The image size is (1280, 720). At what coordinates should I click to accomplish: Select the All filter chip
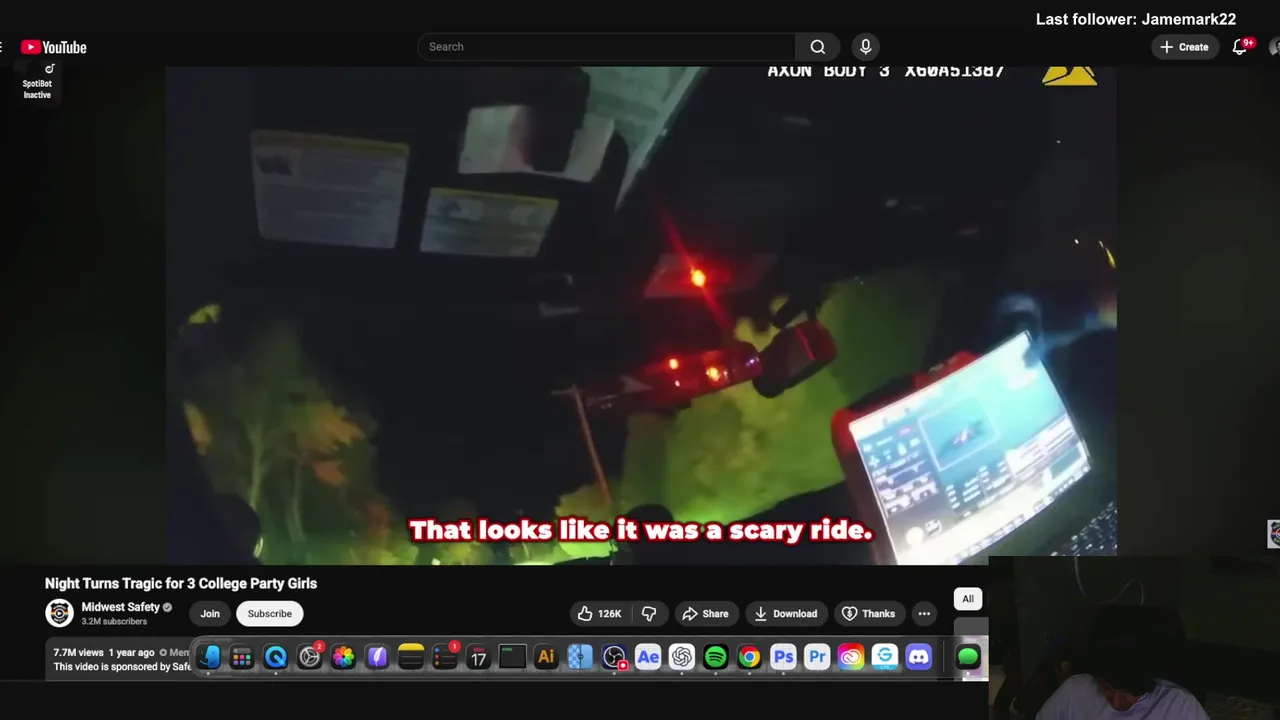tap(968, 599)
